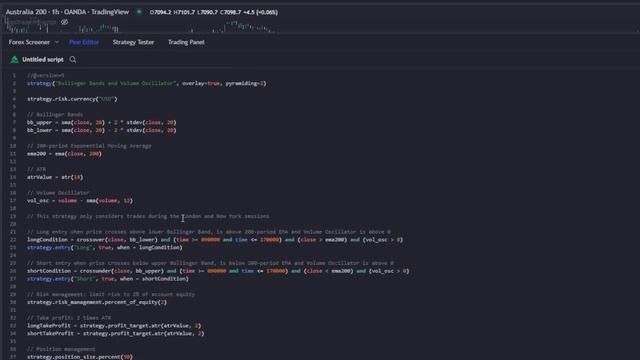Click the strategy.entry Short line
Image resolution: width=640 pixels, height=360 pixels.
point(108,279)
